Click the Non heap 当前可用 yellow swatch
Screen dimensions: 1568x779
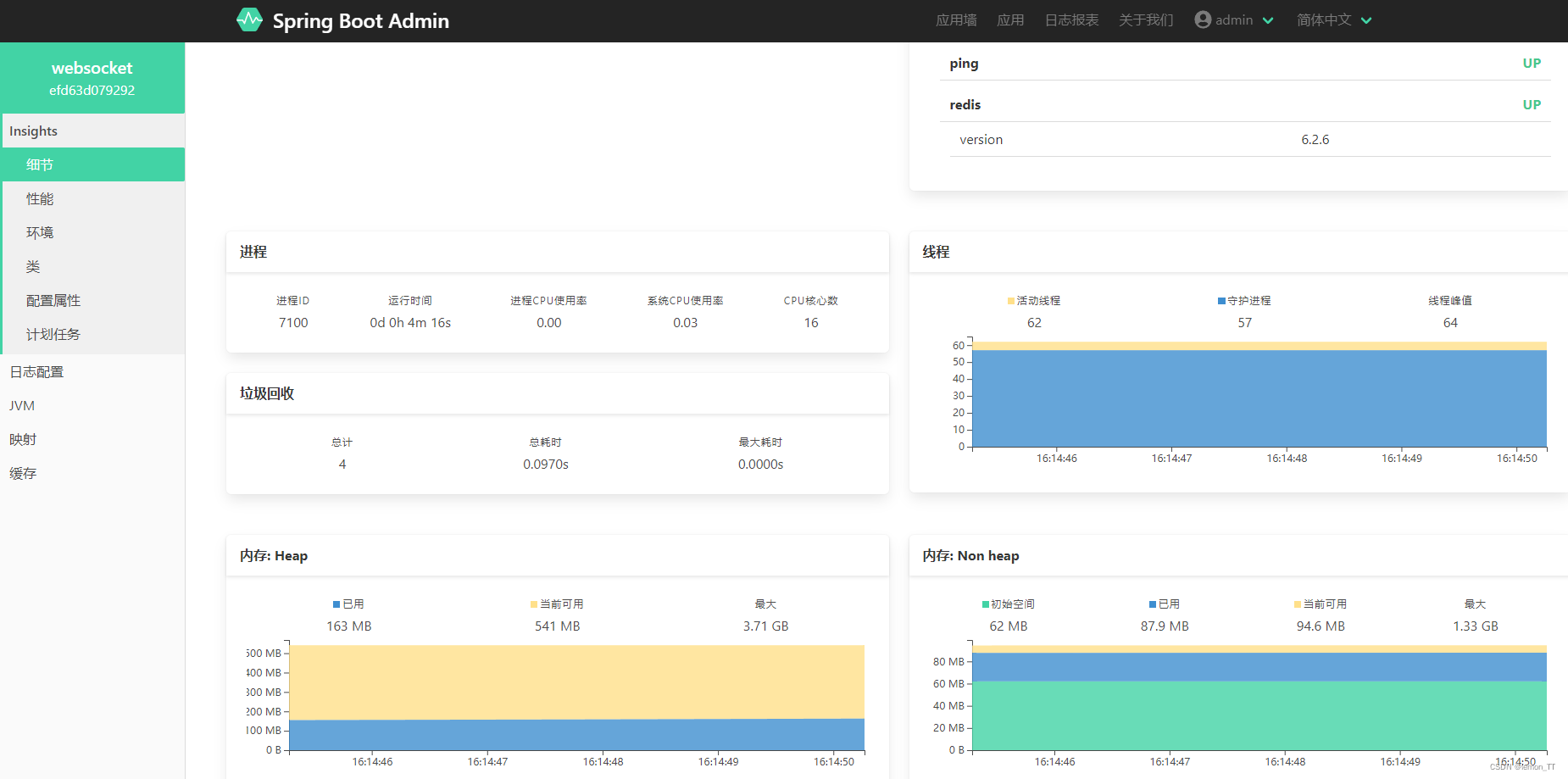(x=1298, y=604)
